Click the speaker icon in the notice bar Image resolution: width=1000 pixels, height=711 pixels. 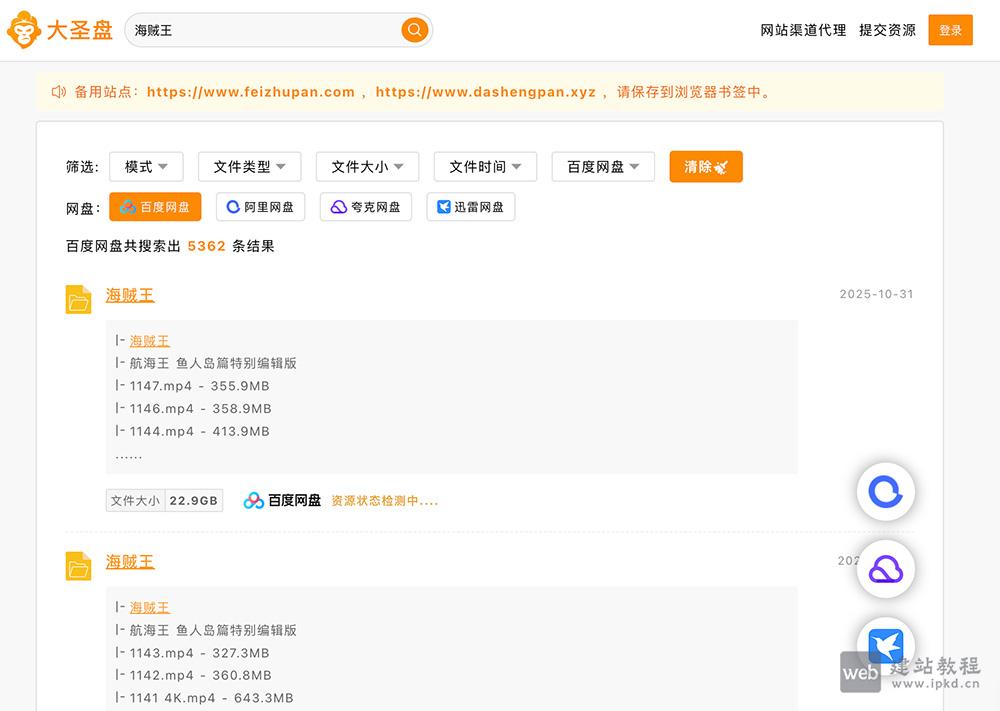pyautogui.click(x=57, y=91)
